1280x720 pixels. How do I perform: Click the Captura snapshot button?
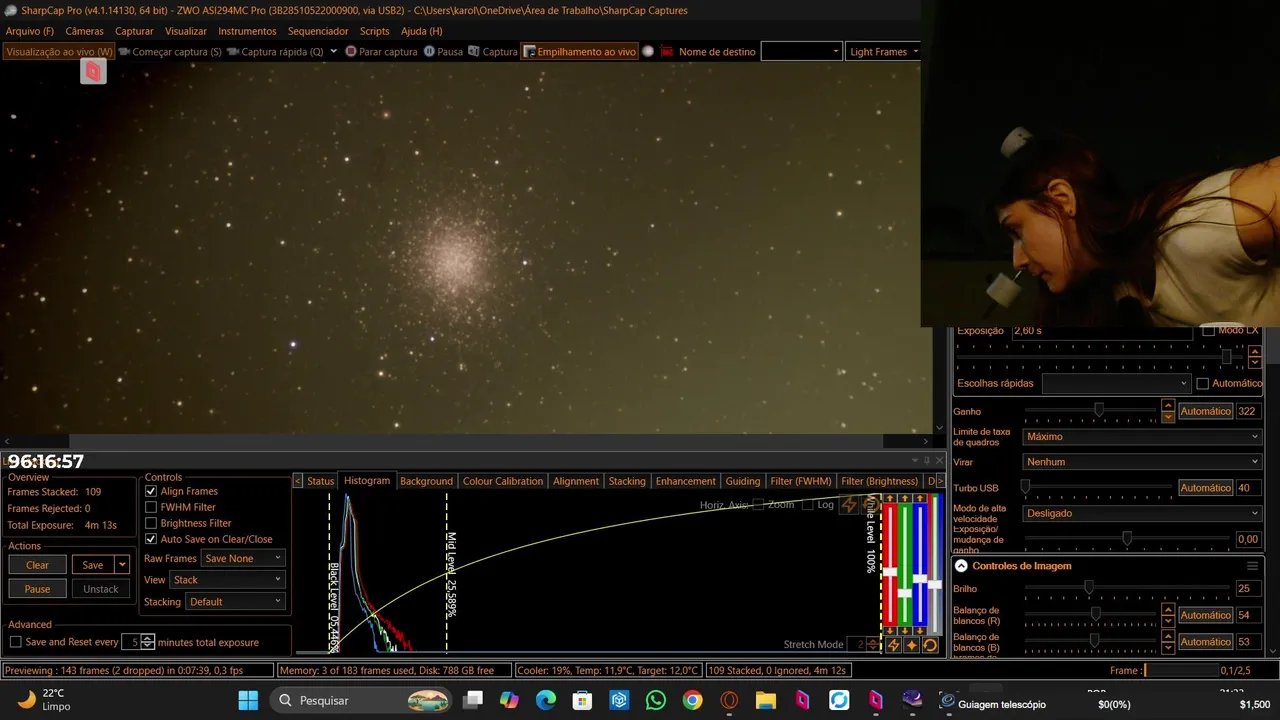[493, 52]
